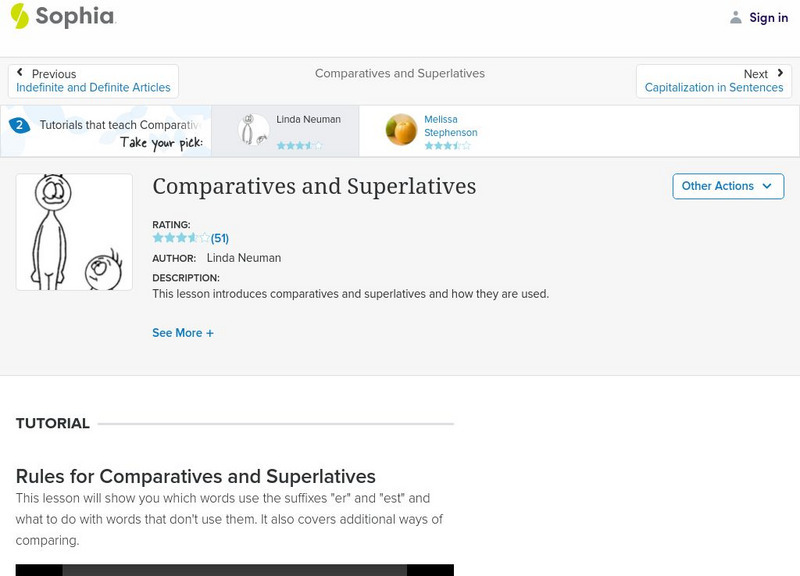Screen dimensions: 800x576
Task: Click the user profile icon beside Sign in
Action: point(736,17)
